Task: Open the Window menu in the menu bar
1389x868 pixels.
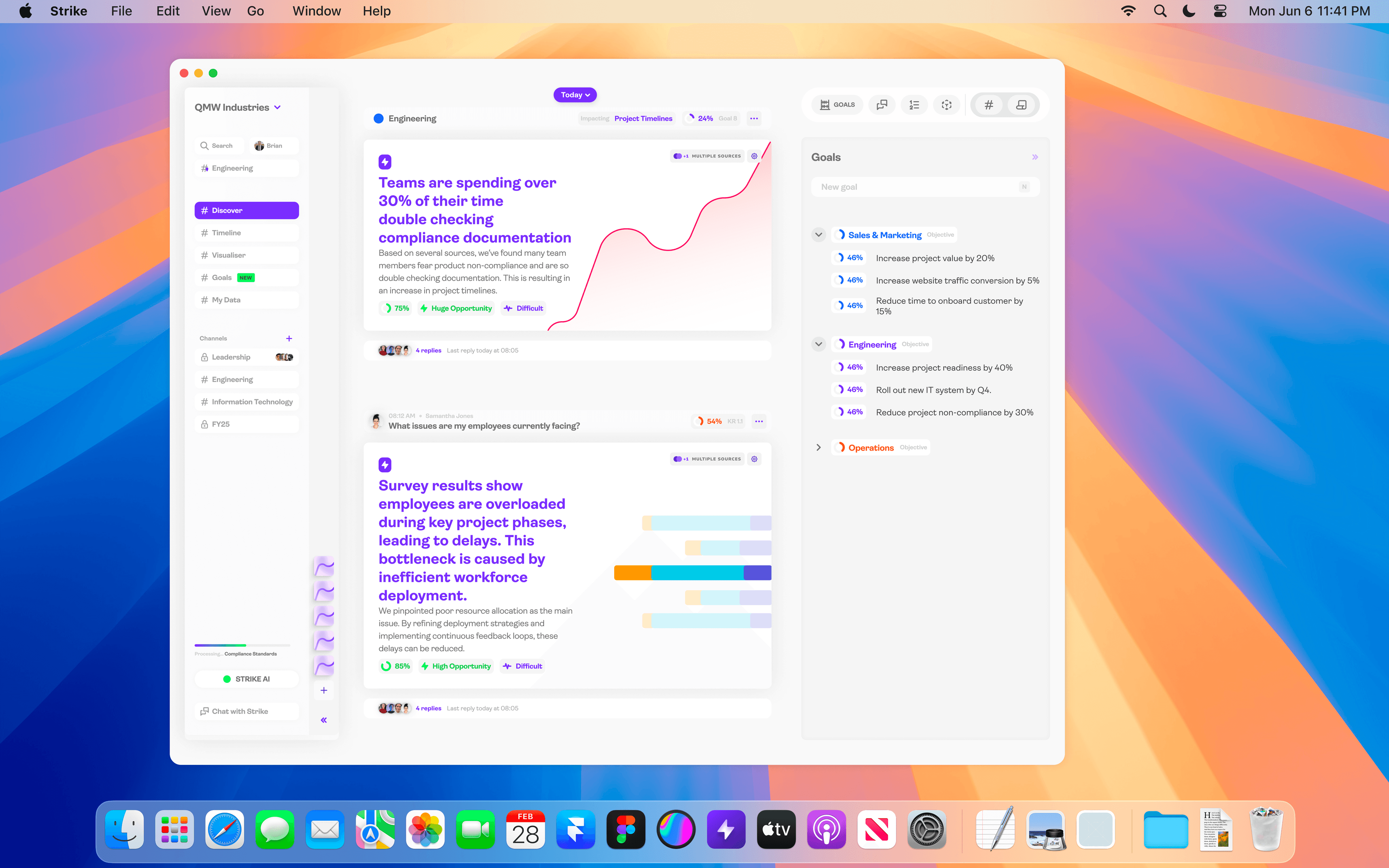Action: 316,11
